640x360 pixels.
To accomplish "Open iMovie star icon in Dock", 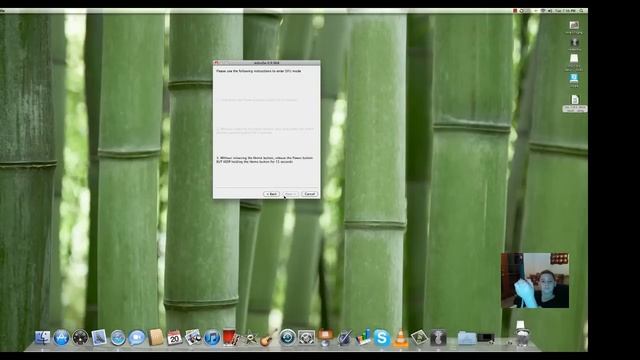I will pyautogui.click(x=250, y=338).
